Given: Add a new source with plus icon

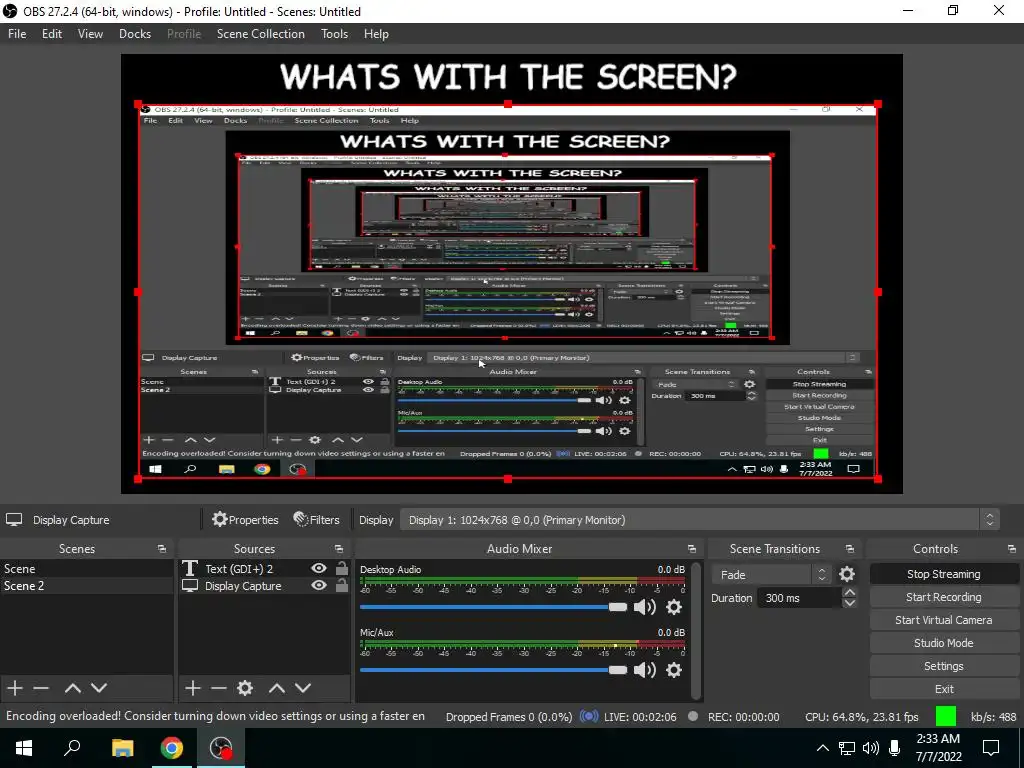Looking at the screenshot, I should click(193, 688).
